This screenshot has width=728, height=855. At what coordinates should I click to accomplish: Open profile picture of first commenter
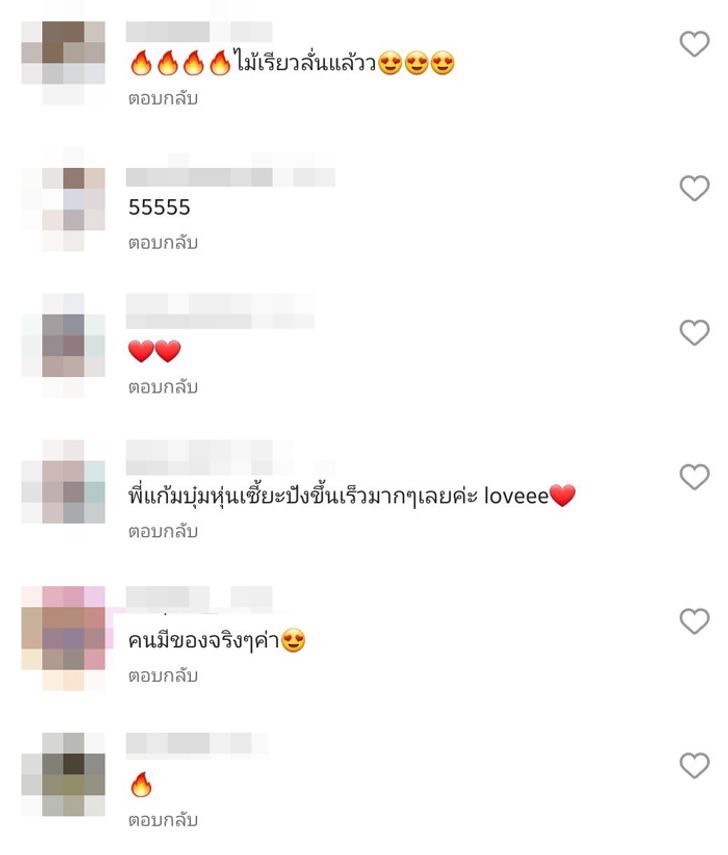pyautogui.click(x=63, y=63)
